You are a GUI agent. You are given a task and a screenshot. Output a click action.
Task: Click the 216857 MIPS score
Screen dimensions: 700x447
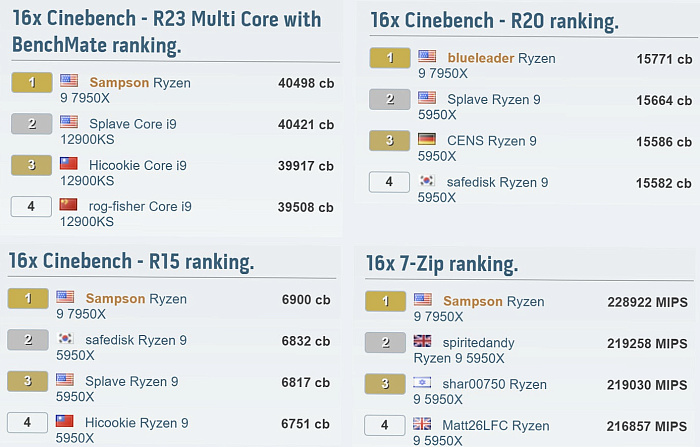646,426
